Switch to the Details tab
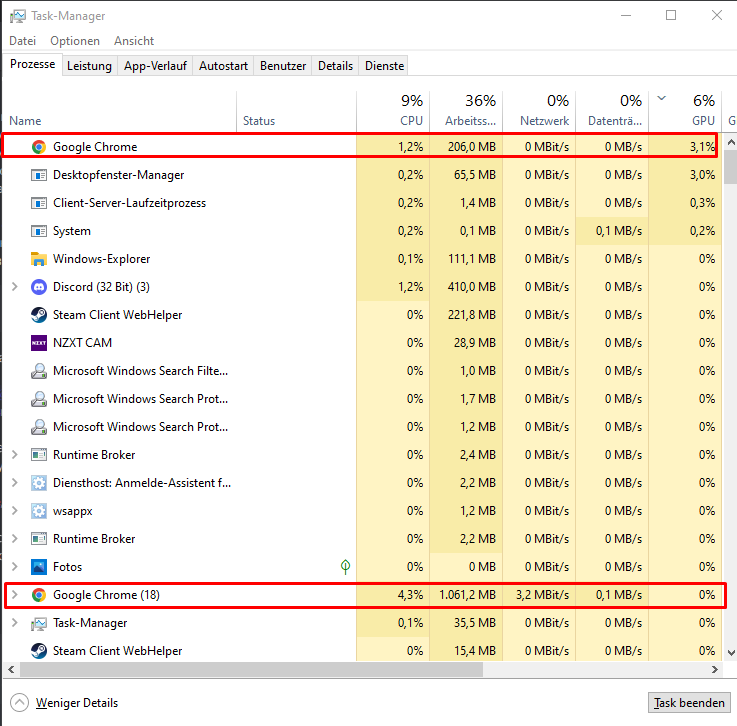Viewport: 737px width, 726px height. [336, 66]
